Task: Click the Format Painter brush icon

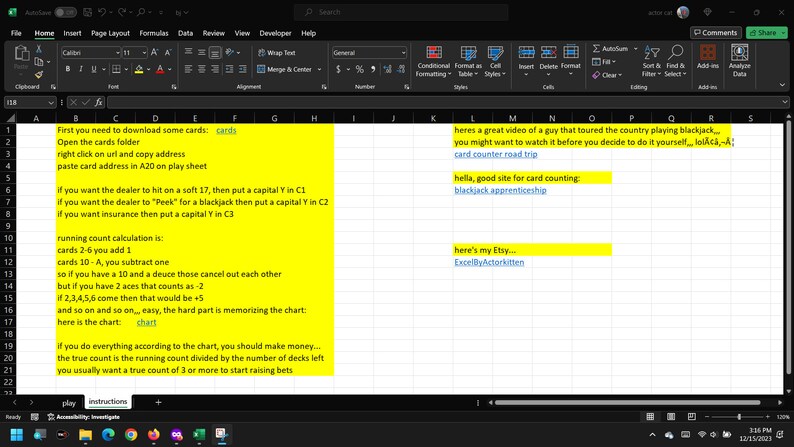Action: click(x=38, y=75)
